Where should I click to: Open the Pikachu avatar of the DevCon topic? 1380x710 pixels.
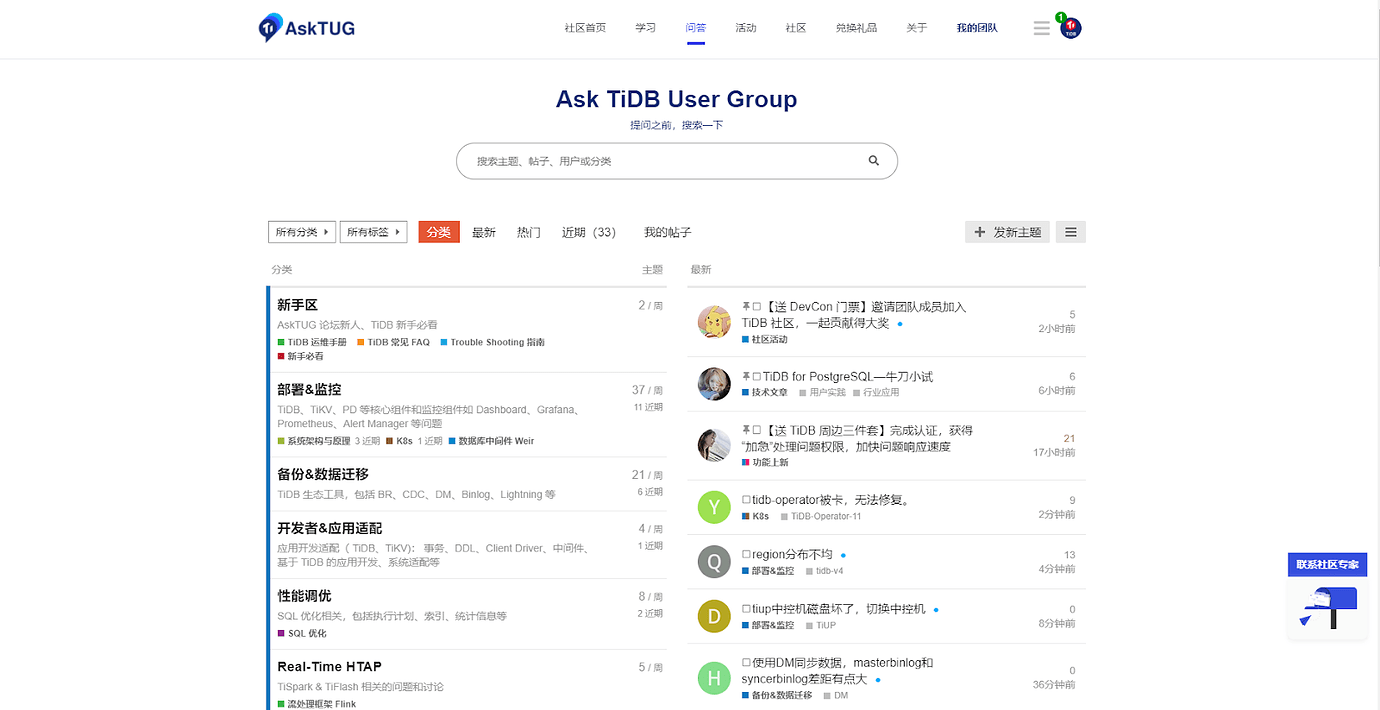(714, 322)
